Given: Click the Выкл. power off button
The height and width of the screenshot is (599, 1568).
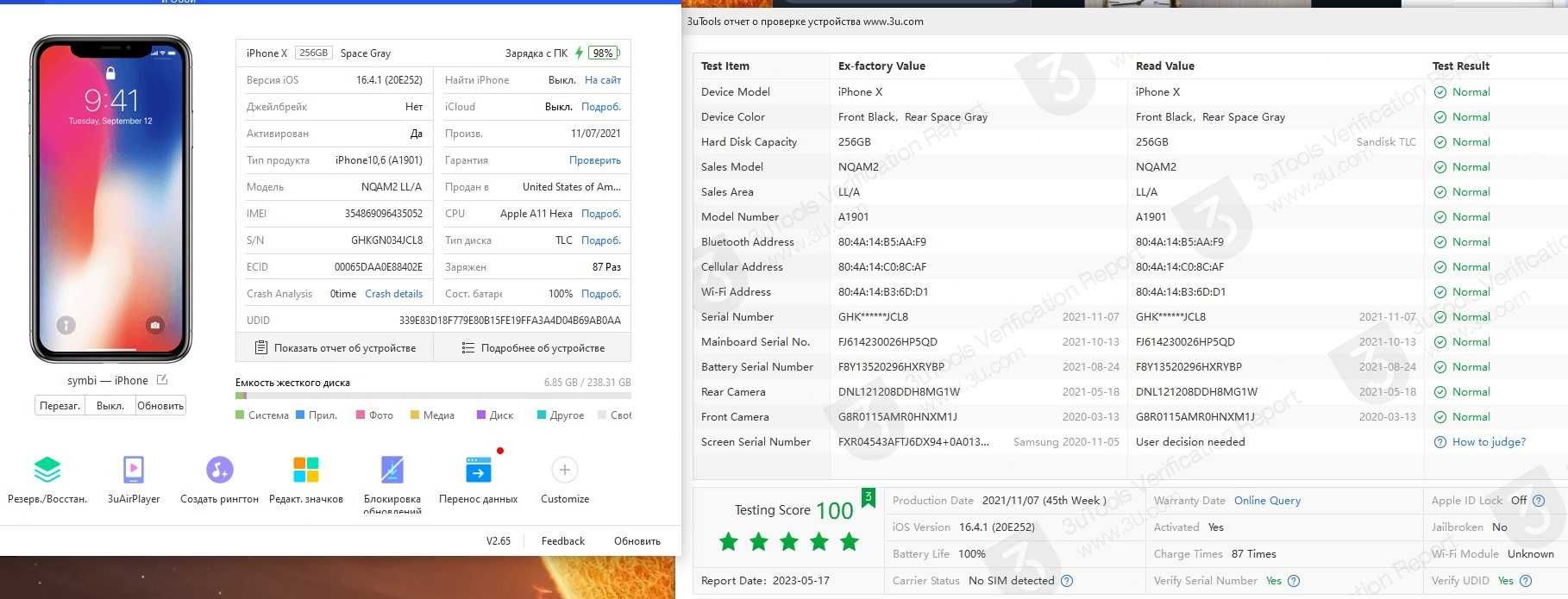Looking at the screenshot, I should tap(110, 405).
